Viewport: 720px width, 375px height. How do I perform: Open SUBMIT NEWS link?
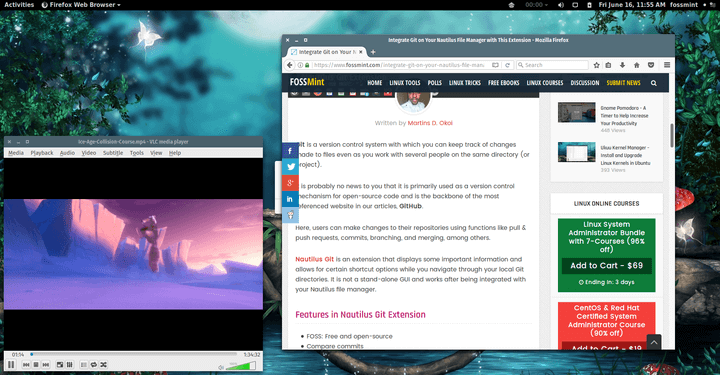[623, 83]
